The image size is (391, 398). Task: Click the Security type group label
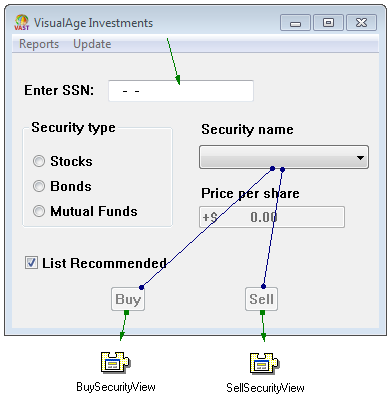coord(73,128)
